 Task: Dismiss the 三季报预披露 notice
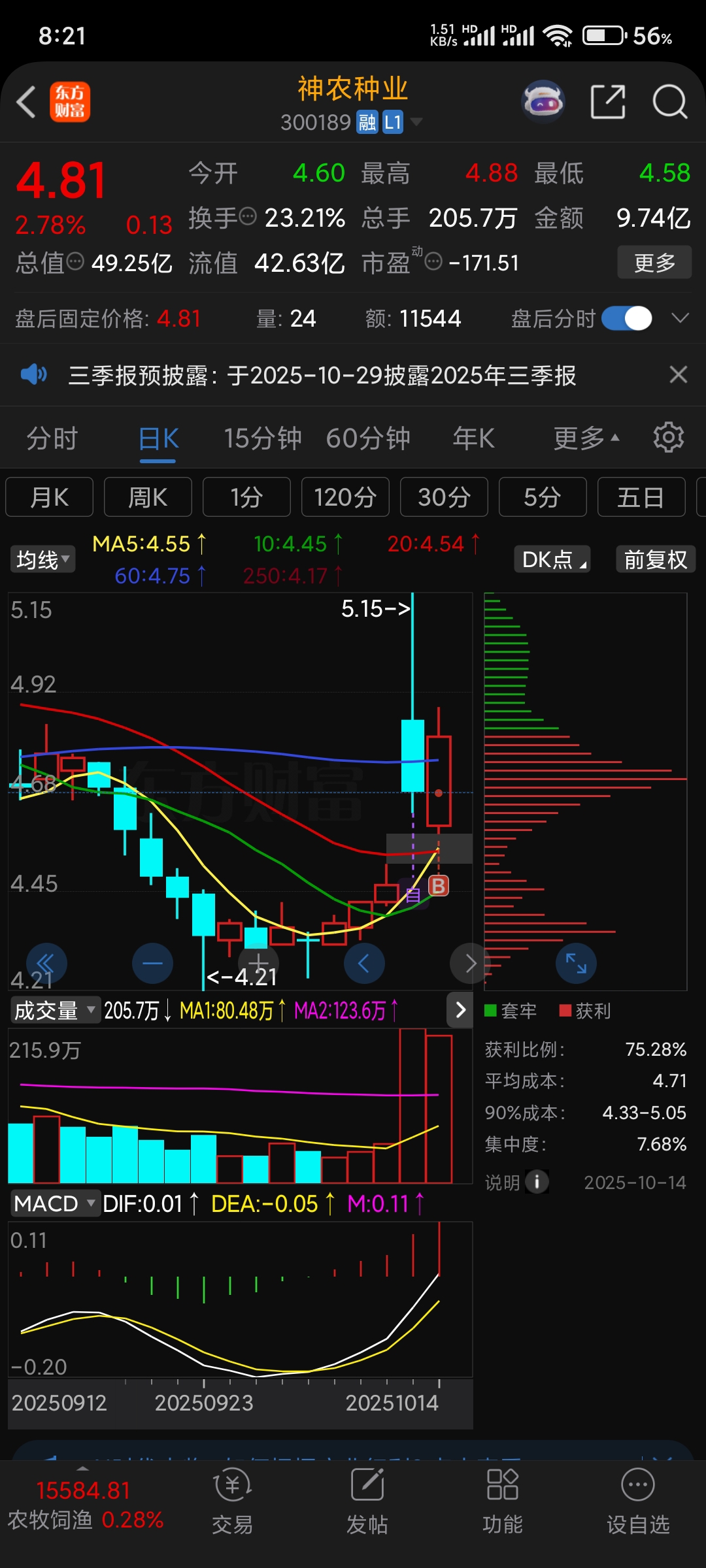click(679, 374)
